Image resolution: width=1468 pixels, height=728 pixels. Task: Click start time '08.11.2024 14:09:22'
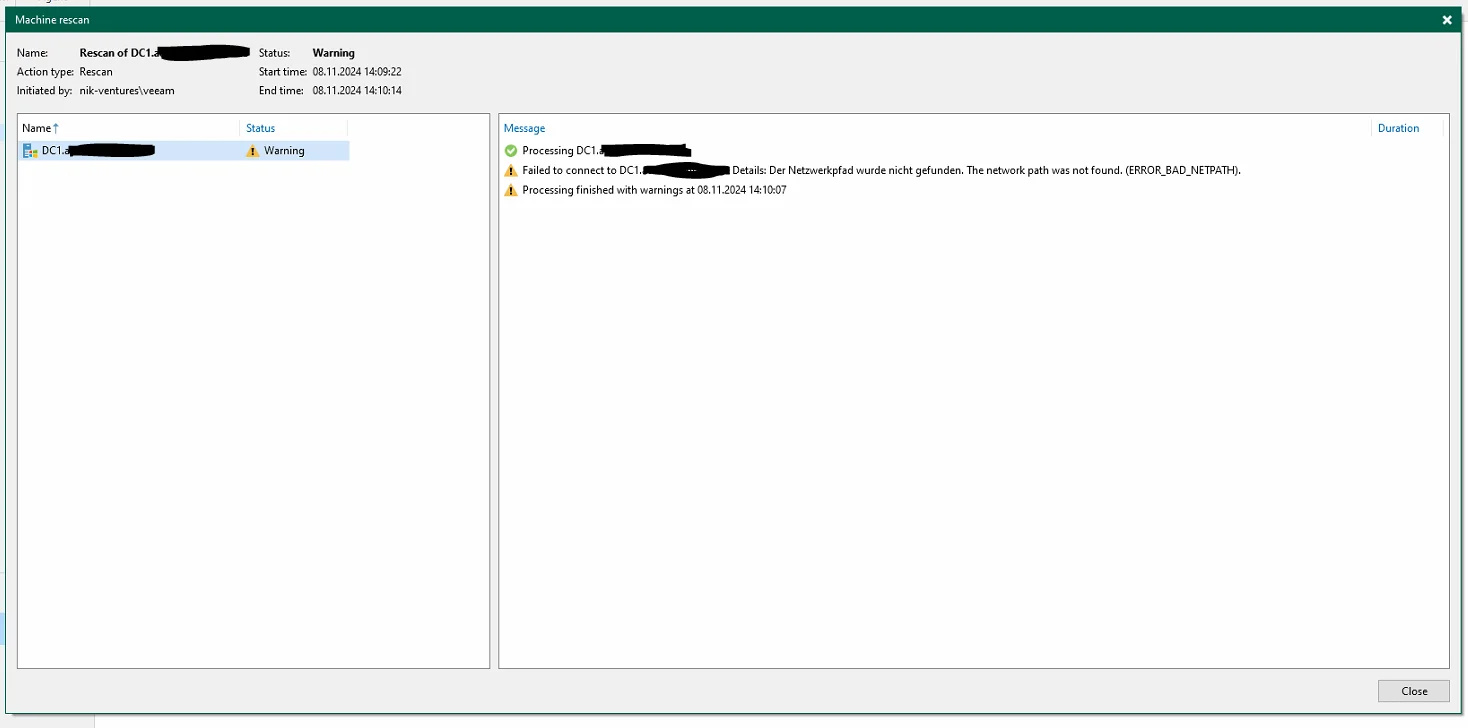pos(357,72)
